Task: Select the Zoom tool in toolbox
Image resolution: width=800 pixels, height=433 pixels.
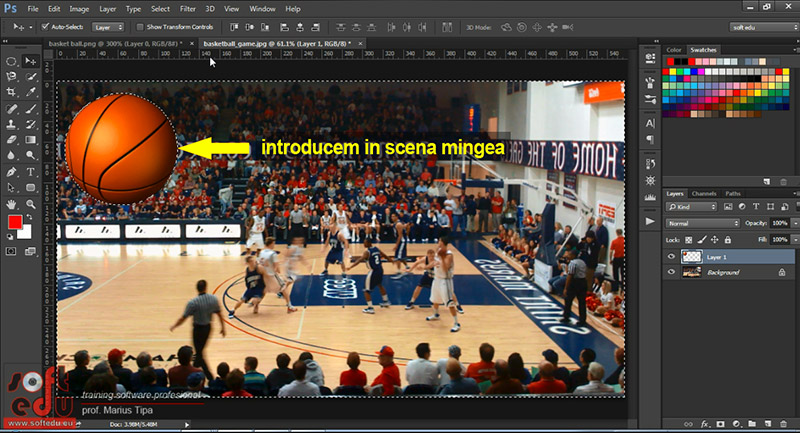Action: pos(31,204)
